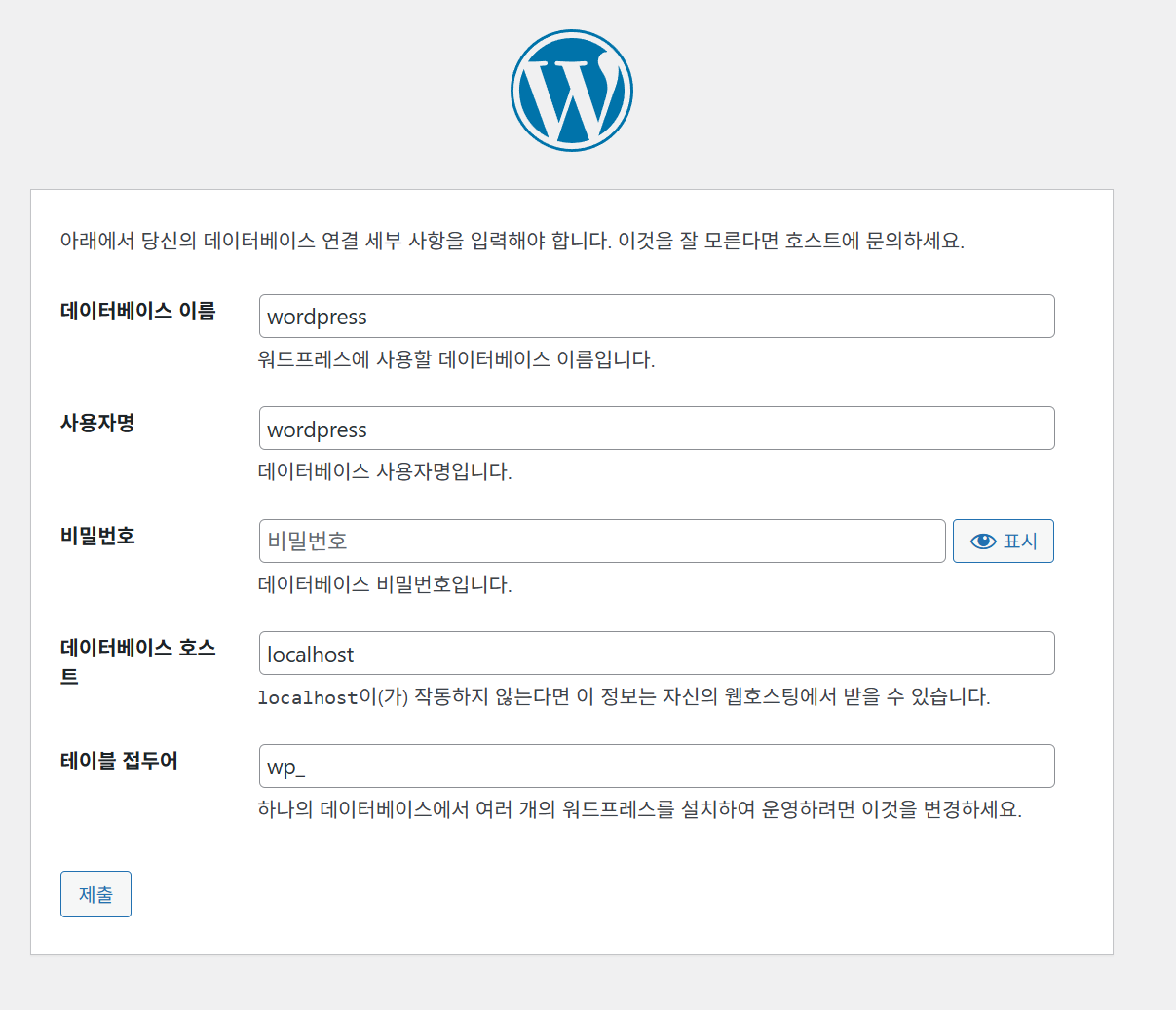Click the 데이터베이스 호스트 label

pyautogui.click(x=138, y=661)
